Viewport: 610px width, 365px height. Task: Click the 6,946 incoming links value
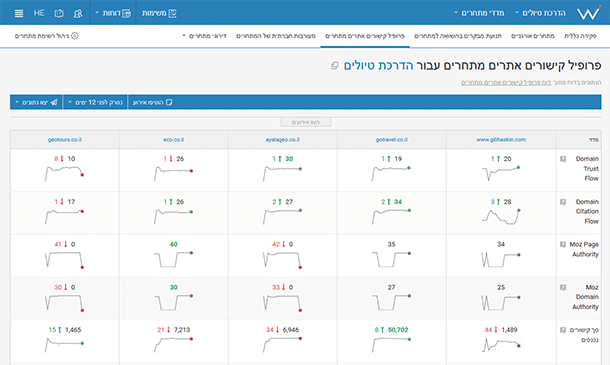tap(291, 330)
